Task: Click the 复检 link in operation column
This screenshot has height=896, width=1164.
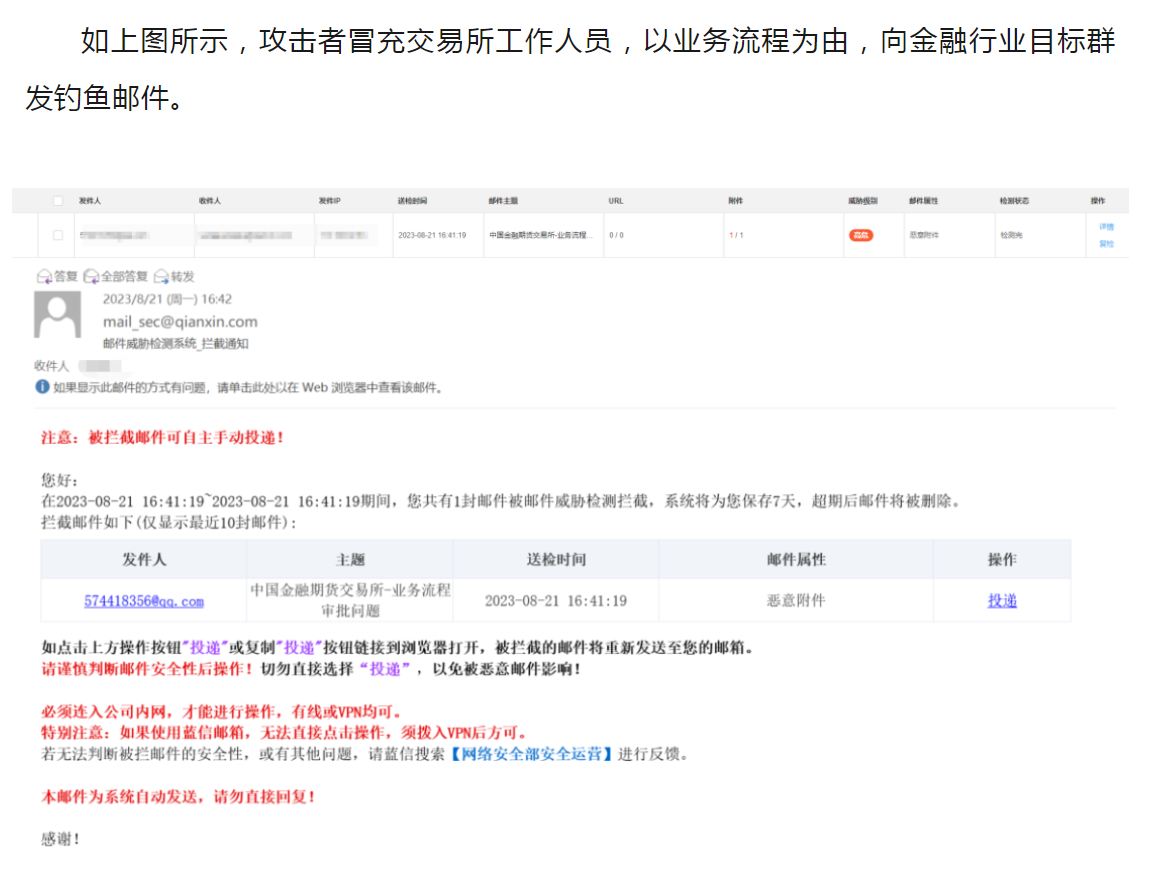Action: pos(1106,244)
